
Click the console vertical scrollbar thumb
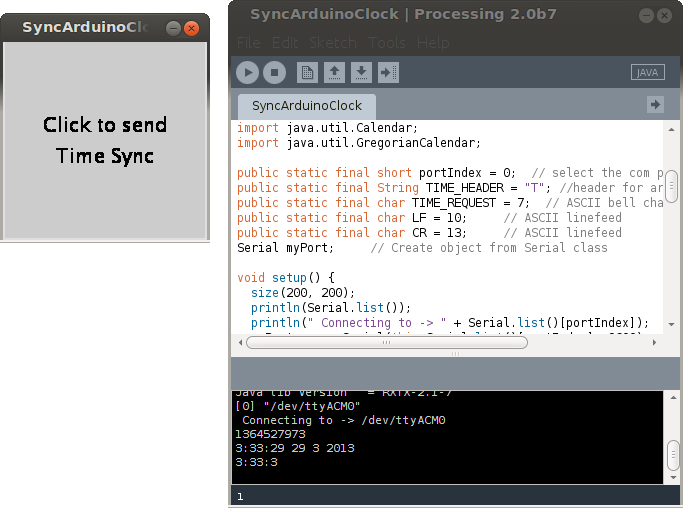[x=673, y=456]
